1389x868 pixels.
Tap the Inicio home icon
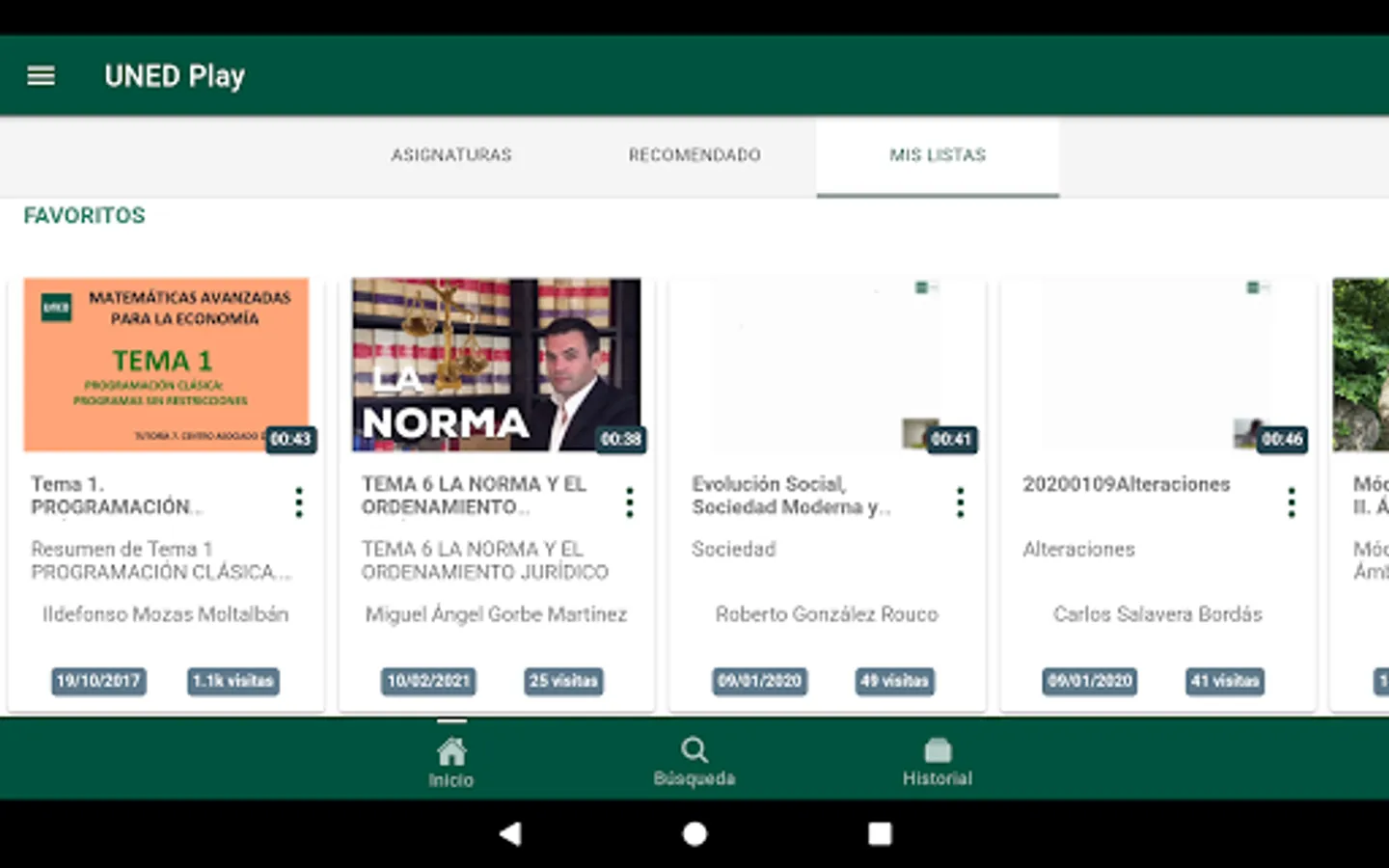451,750
